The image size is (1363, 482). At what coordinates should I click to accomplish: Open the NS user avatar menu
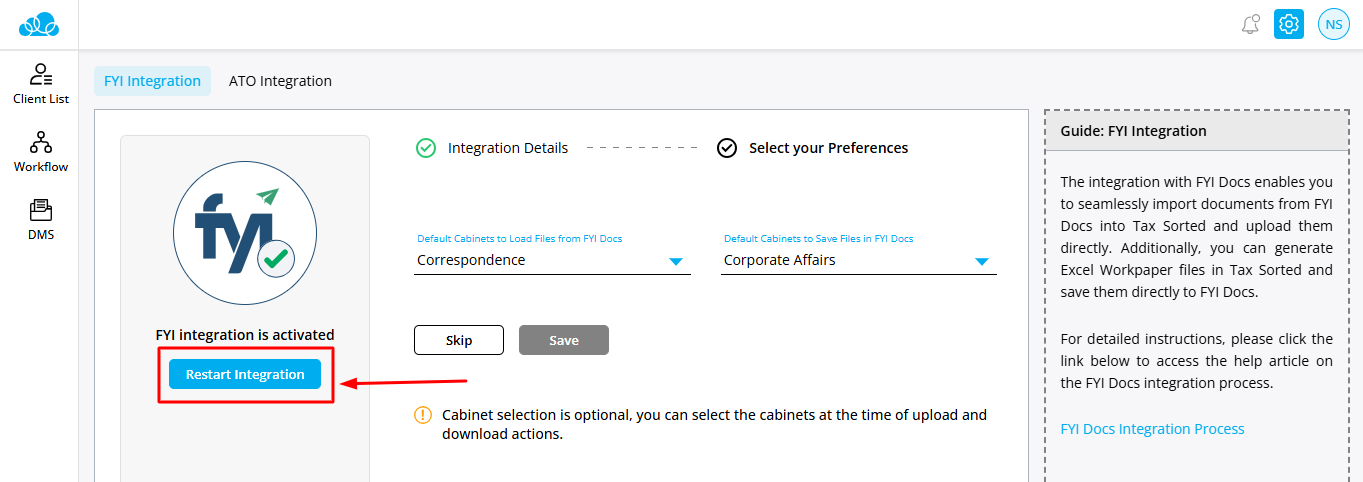[x=1334, y=24]
